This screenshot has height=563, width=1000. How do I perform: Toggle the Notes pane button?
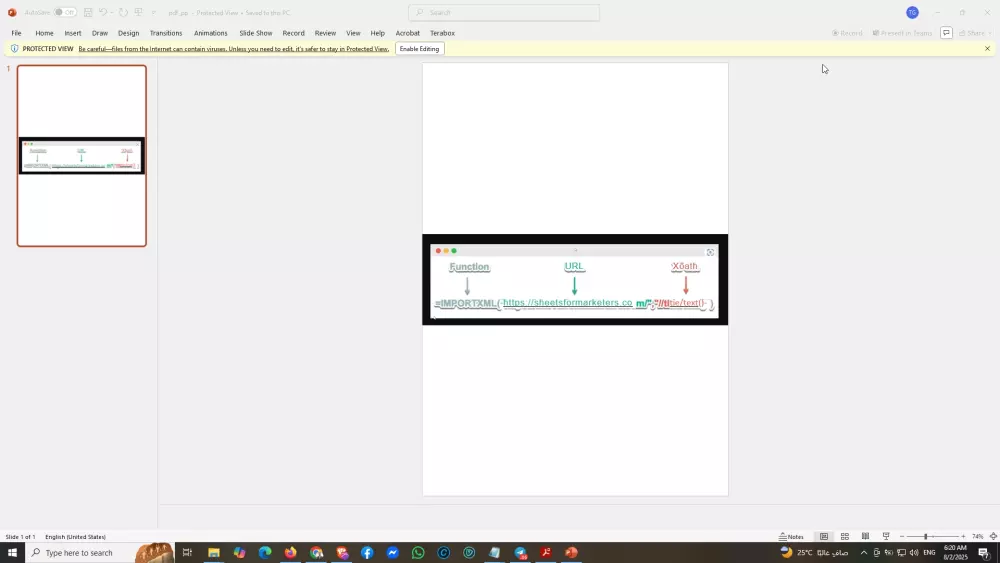click(x=791, y=537)
